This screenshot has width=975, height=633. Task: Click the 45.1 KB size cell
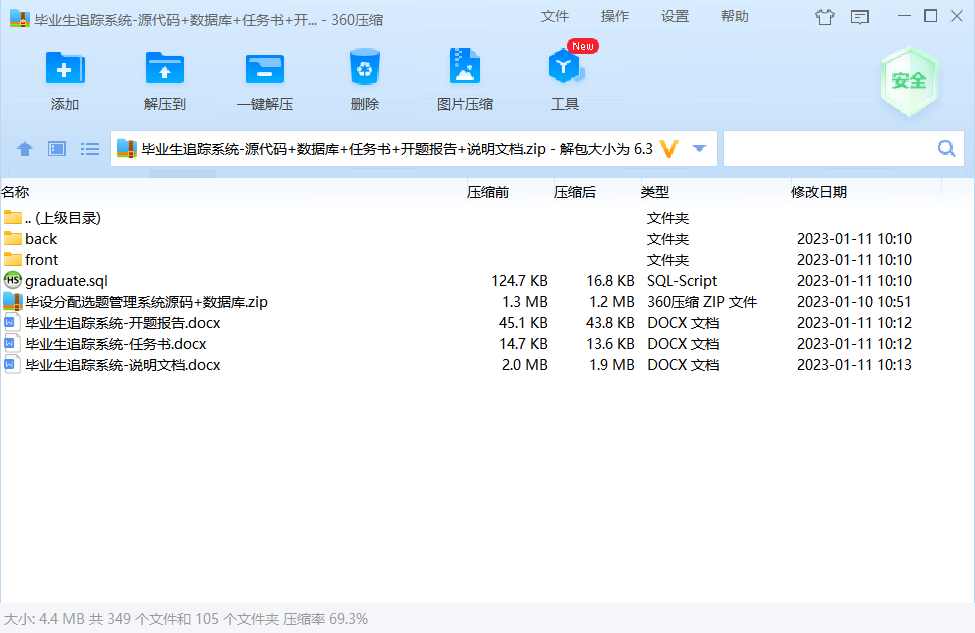pyautogui.click(x=523, y=323)
